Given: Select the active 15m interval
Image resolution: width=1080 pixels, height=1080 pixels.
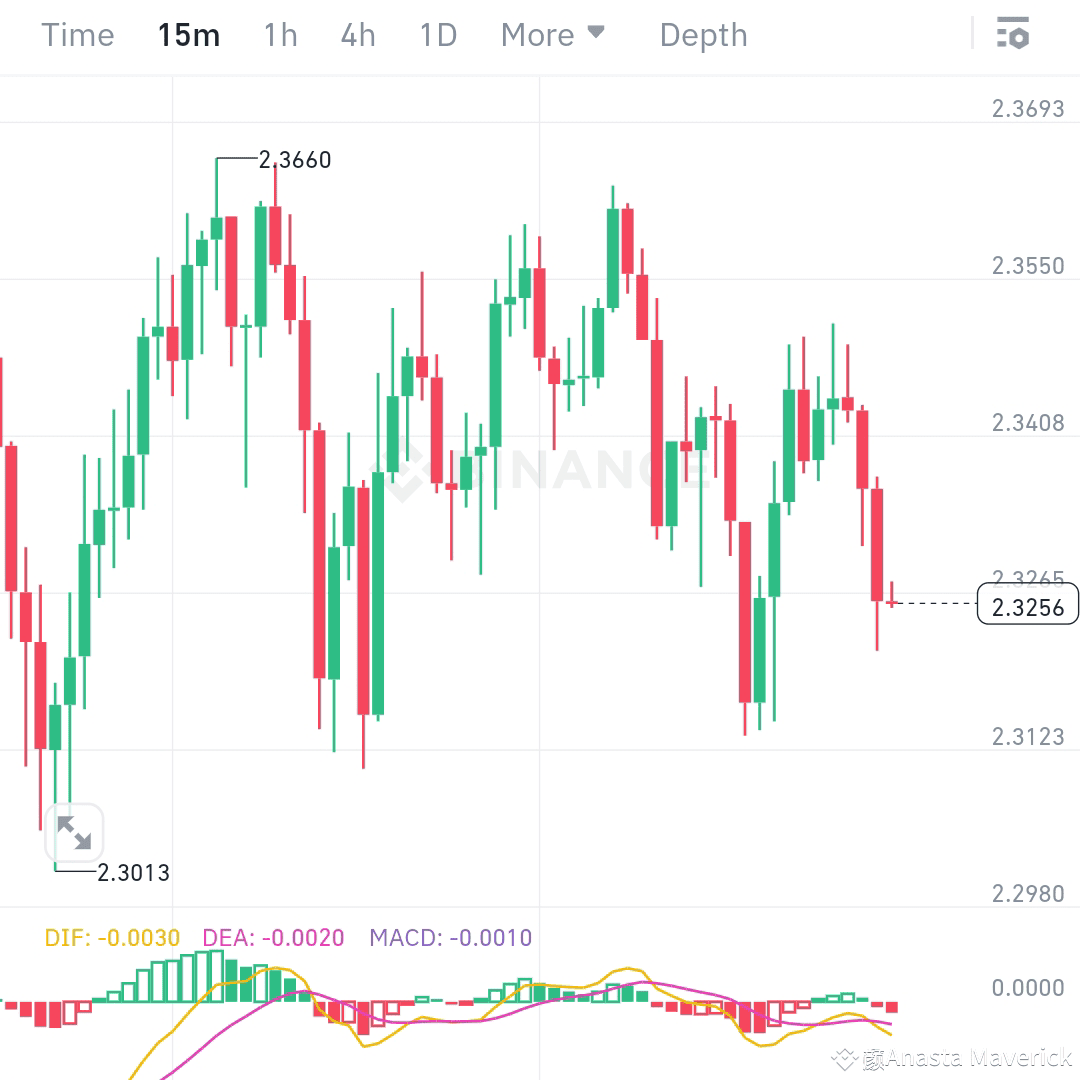Looking at the screenshot, I should point(188,34).
